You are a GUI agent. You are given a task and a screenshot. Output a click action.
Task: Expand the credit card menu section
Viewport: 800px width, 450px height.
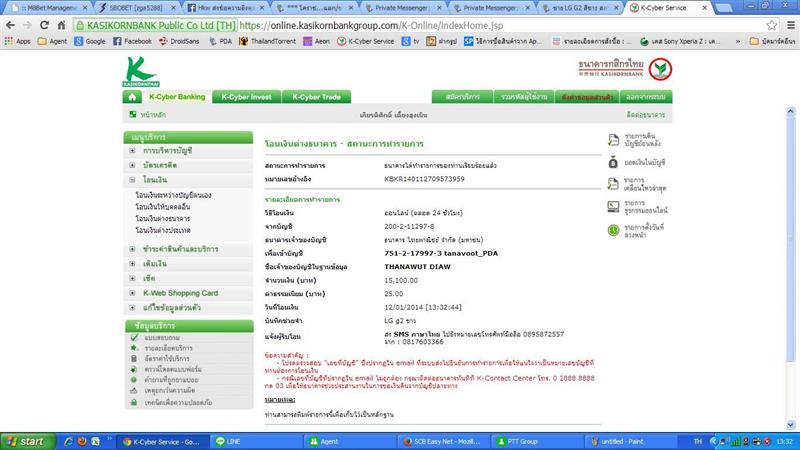(x=132, y=165)
